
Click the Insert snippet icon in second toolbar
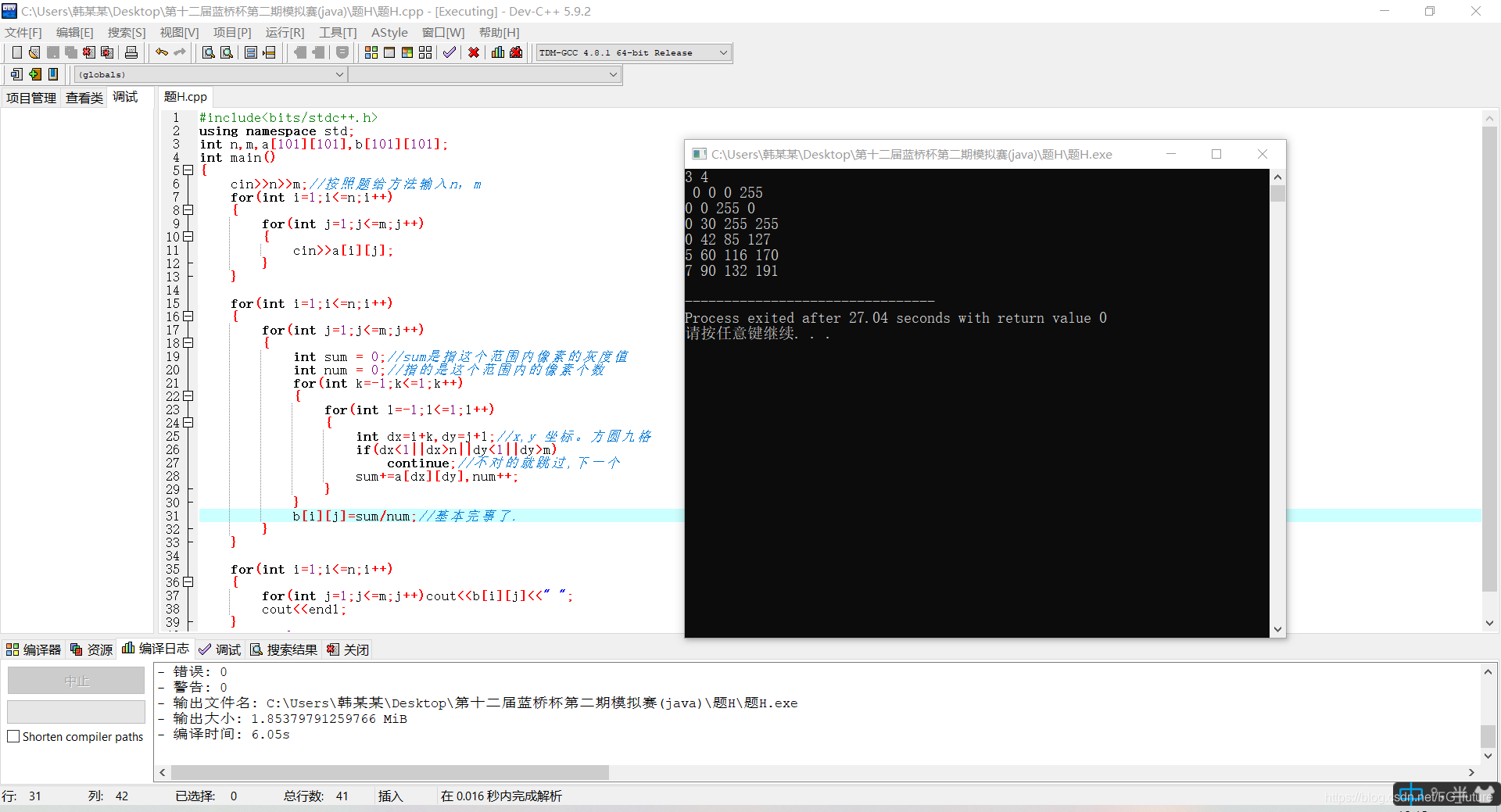[x=16, y=74]
